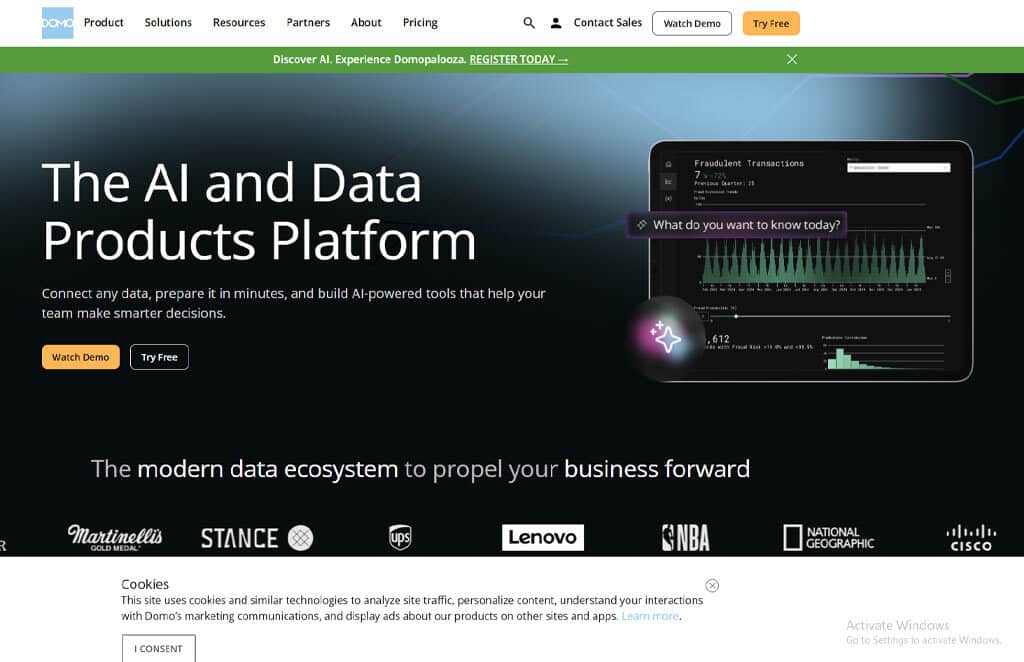Open the Solutions dropdown menu

(x=168, y=23)
